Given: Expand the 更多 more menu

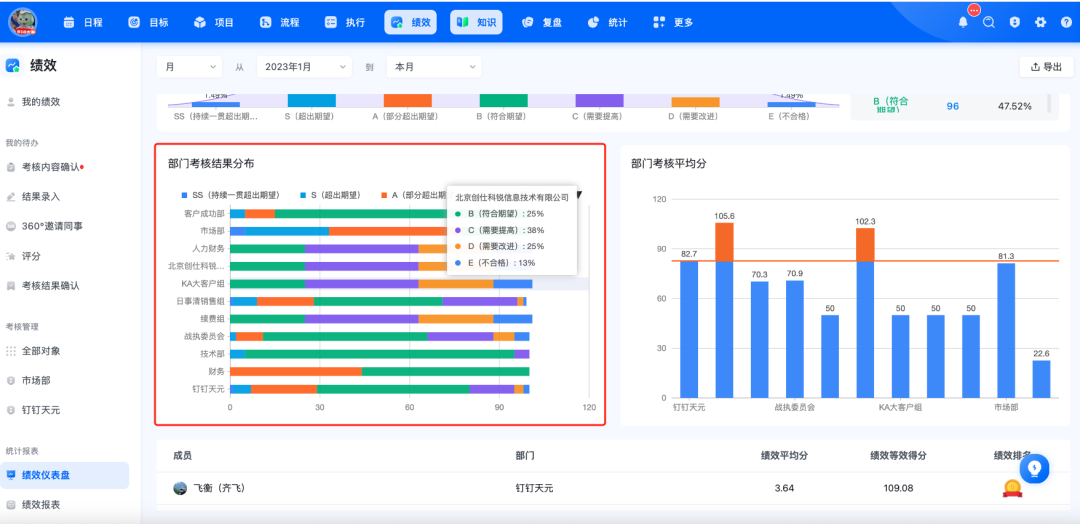Looking at the screenshot, I should (673, 22).
